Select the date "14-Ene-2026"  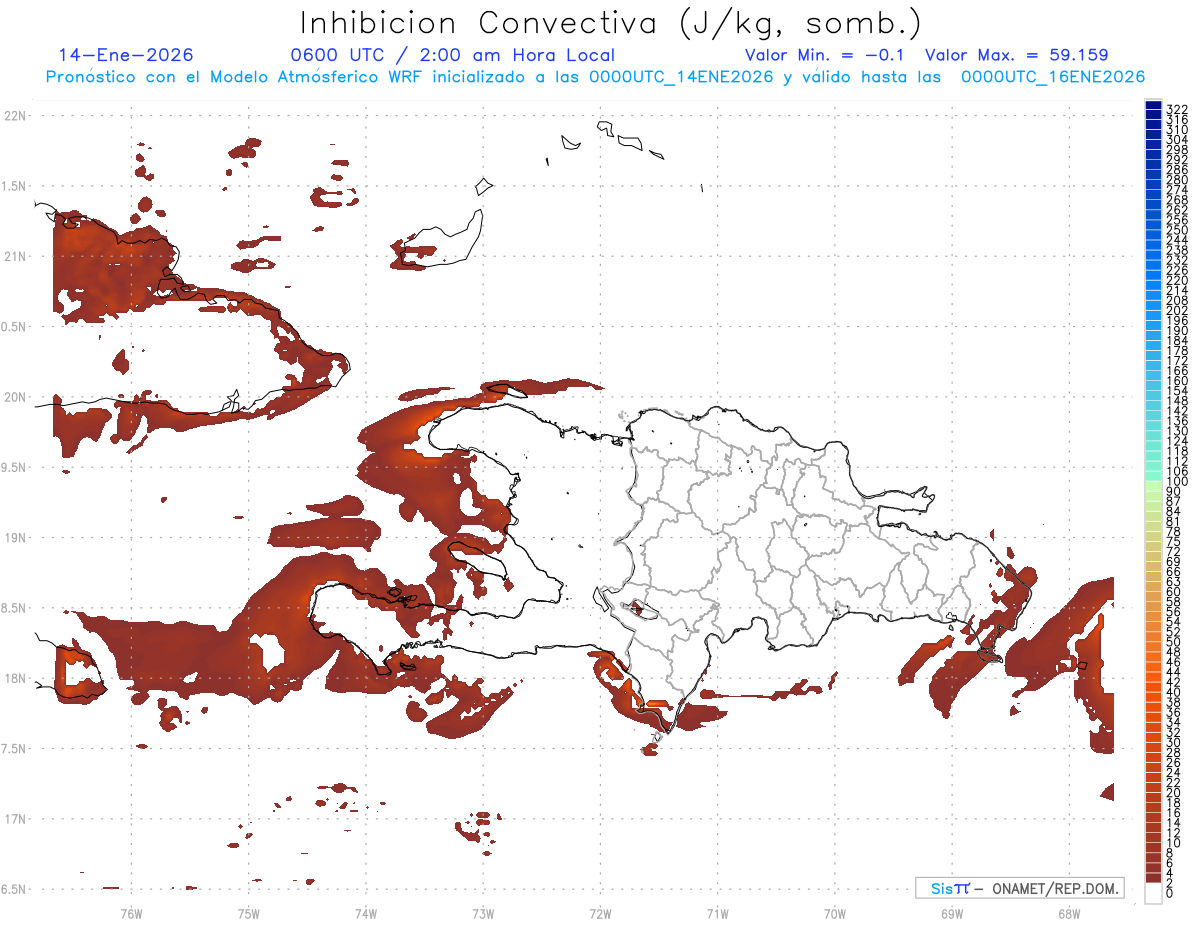tap(126, 55)
